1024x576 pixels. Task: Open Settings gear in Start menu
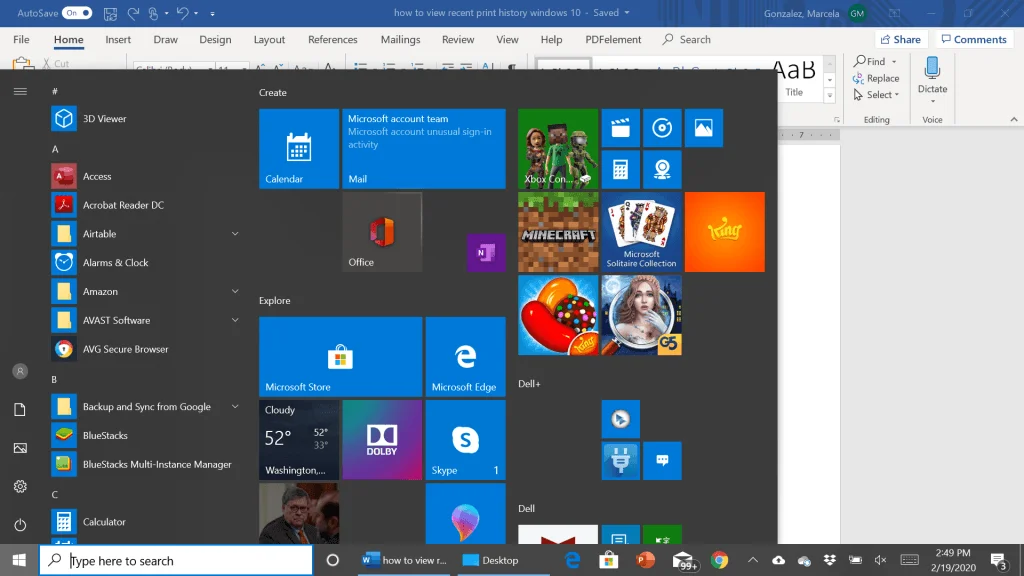coord(20,487)
